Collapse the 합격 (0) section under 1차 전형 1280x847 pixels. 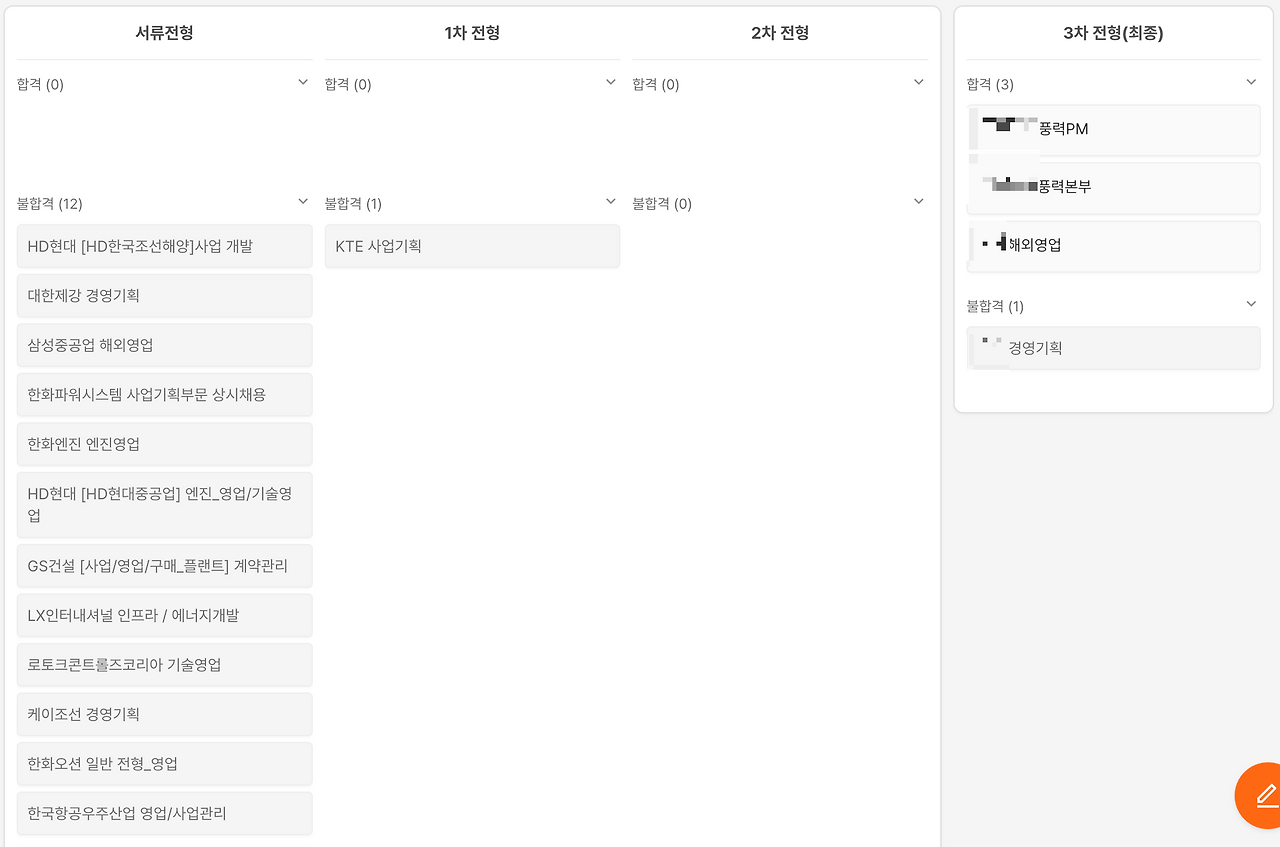coord(610,82)
